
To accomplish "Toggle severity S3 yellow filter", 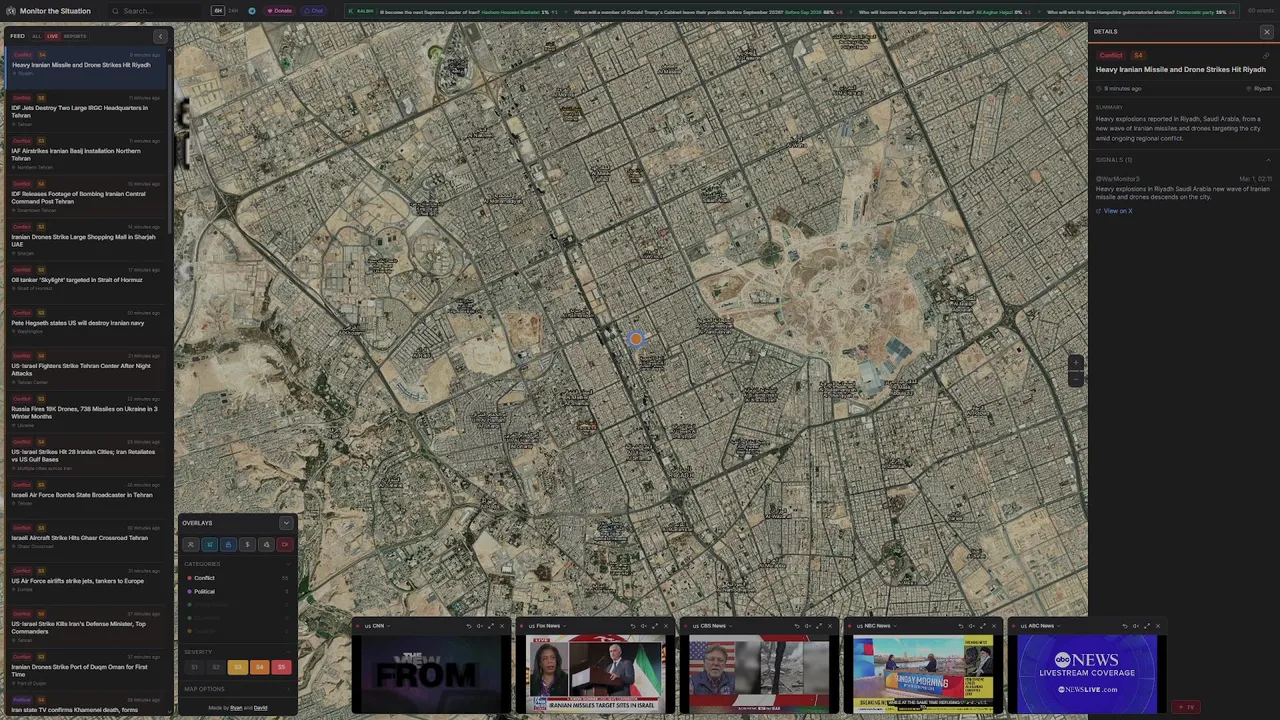I will click(x=238, y=667).
